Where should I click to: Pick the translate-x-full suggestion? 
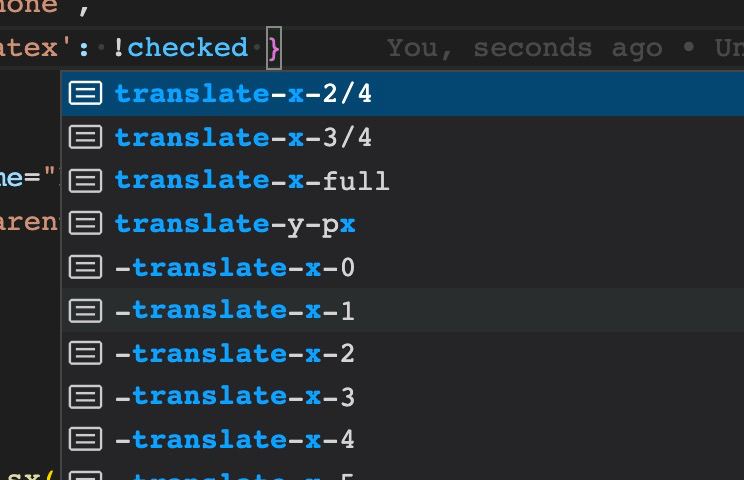[x=252, y=181]
